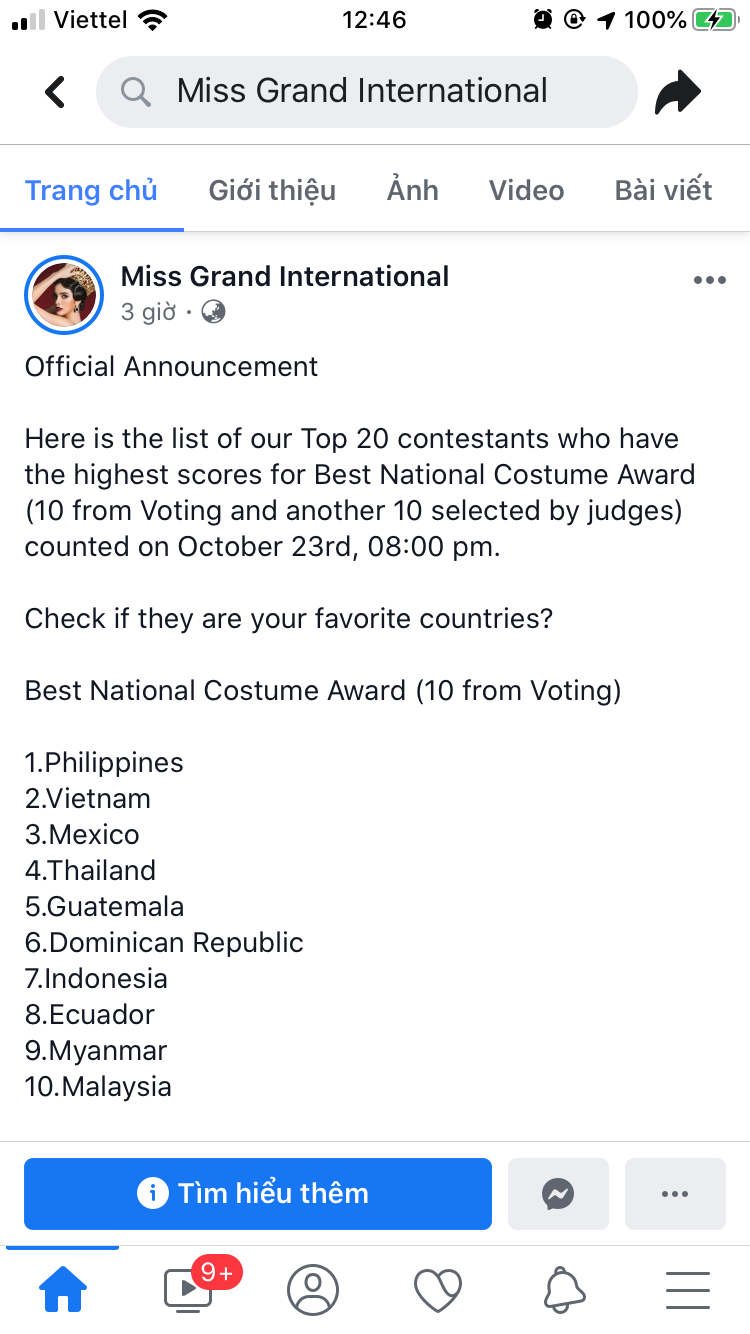Tap the back arrow icon
The height and width of the screenshot is (1334, 750).
click(x=55, y=92)
